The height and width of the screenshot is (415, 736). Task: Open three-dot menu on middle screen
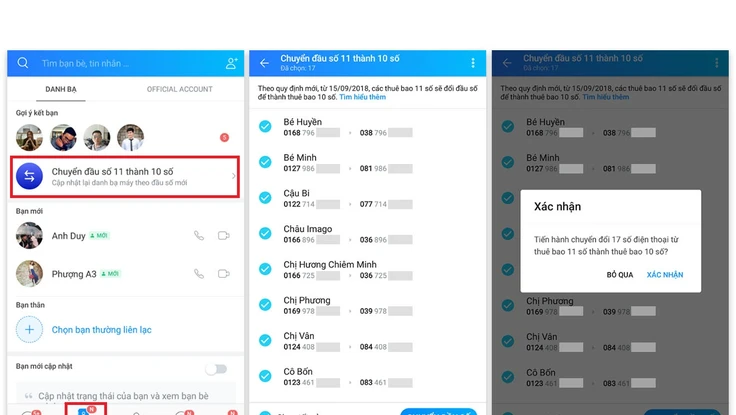(x=473, y=63)
